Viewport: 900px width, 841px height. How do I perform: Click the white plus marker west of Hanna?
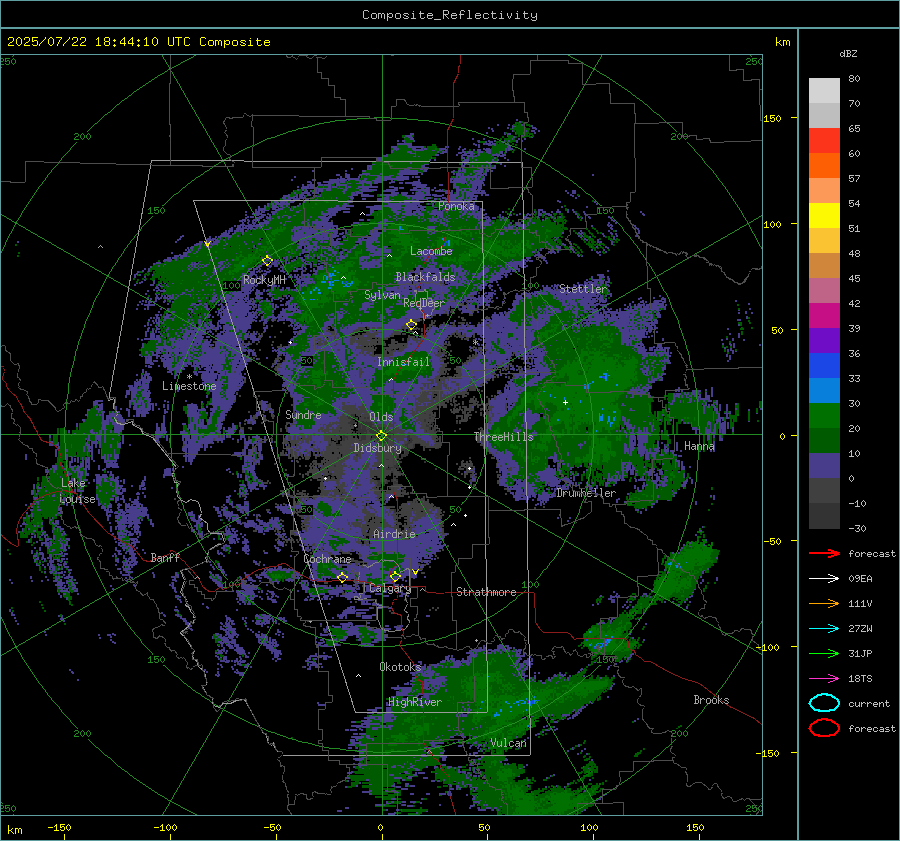pyautogui.click(x=565, y=402)
